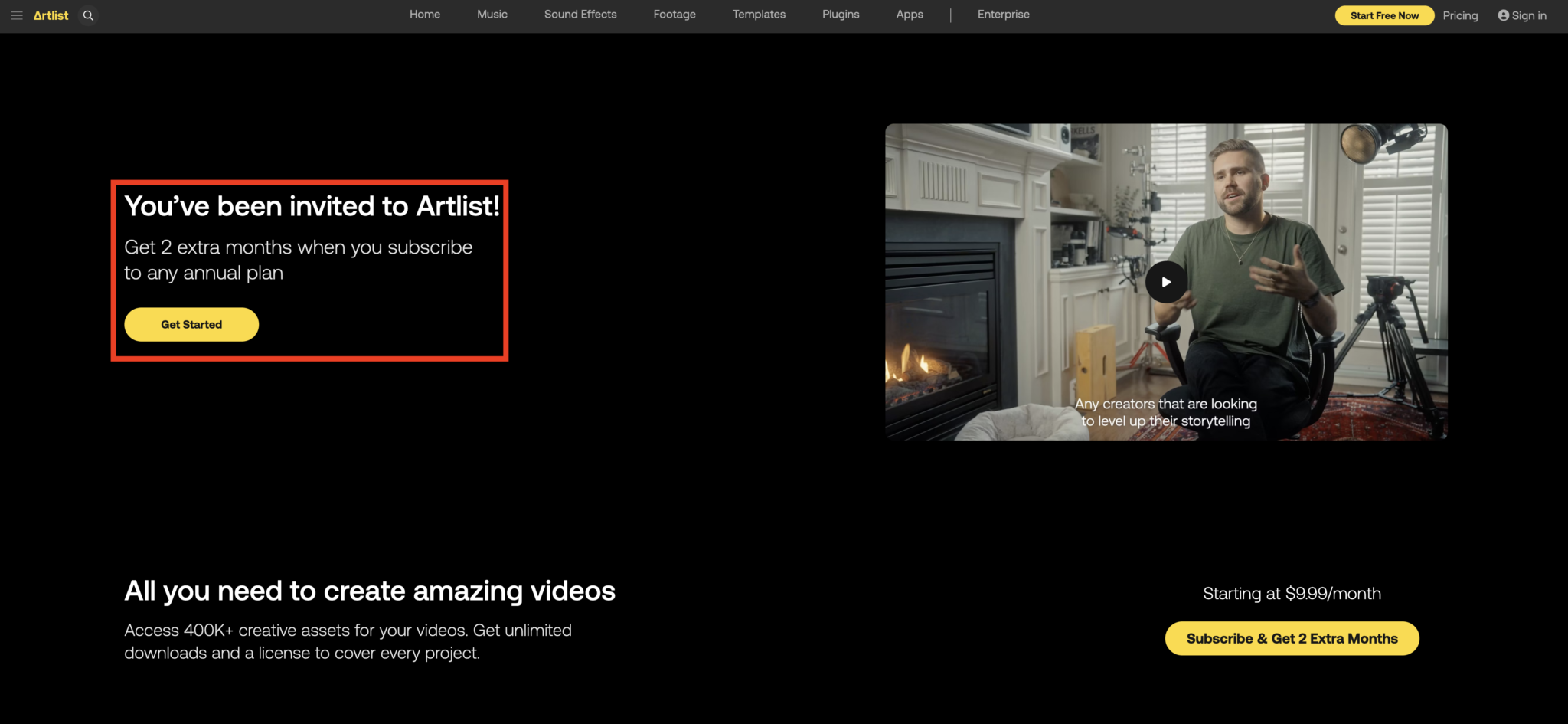Open the hamburger menu in the header
The height and width of the screenshot is (724, 1568).
(x=17, y=15)
